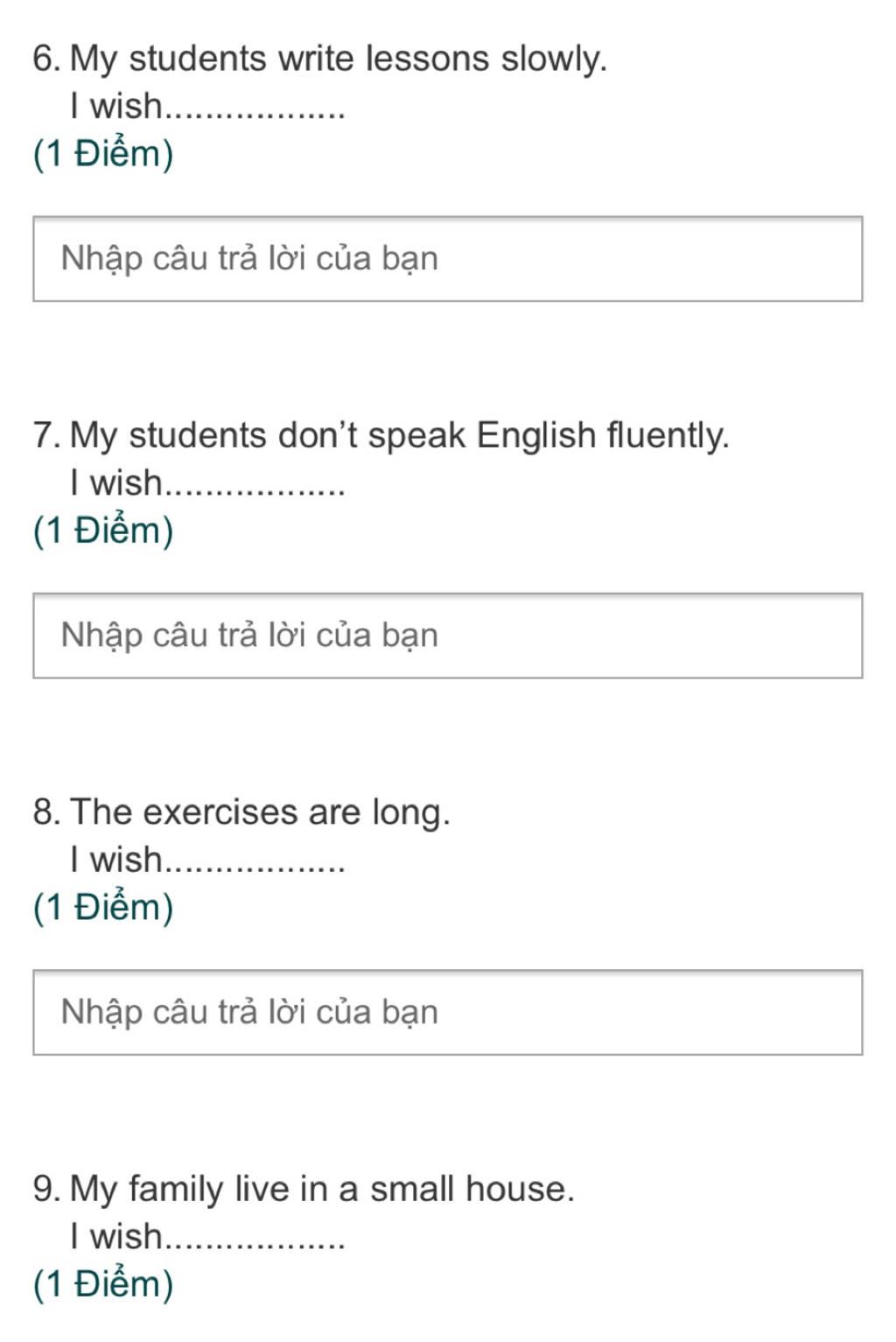Click the question number '7.'
Image resolution: width=896 pixels, height=1342 pixels.
point(46,436)
